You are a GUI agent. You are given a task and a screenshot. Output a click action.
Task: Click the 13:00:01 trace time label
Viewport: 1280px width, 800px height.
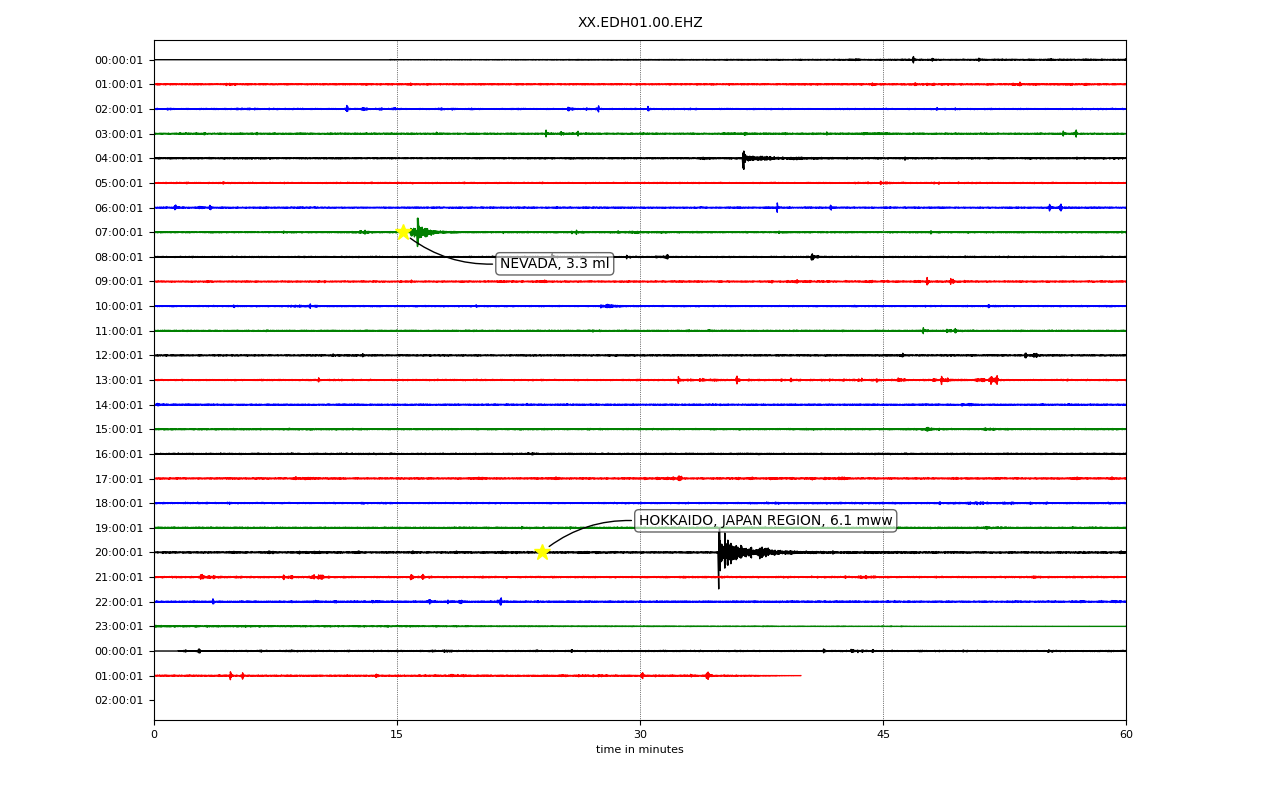coord(119,380)
